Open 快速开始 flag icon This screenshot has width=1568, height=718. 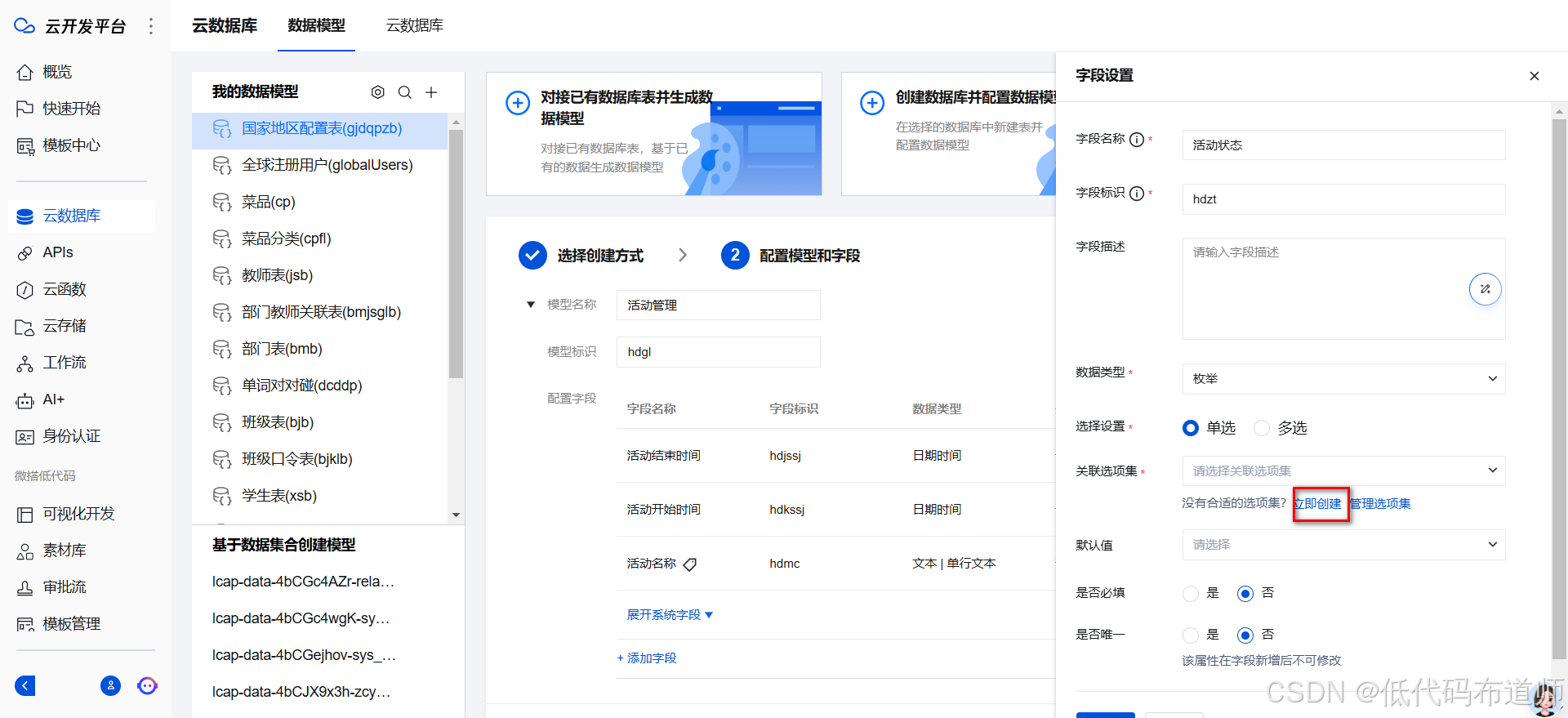(25, 109)
